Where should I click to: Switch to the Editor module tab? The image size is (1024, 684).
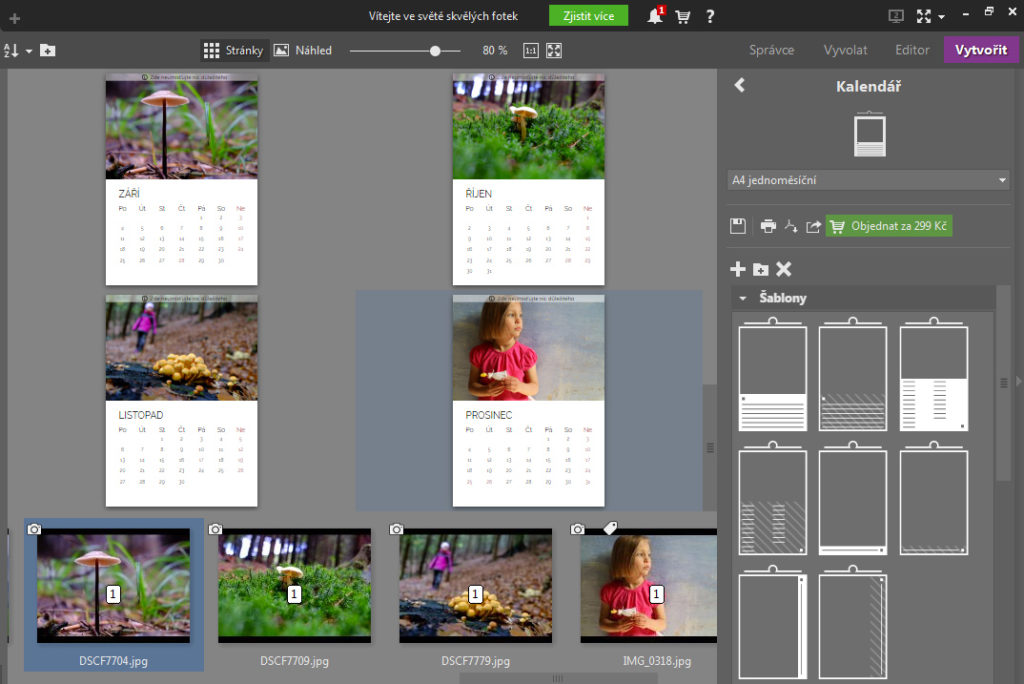[911, 50]
